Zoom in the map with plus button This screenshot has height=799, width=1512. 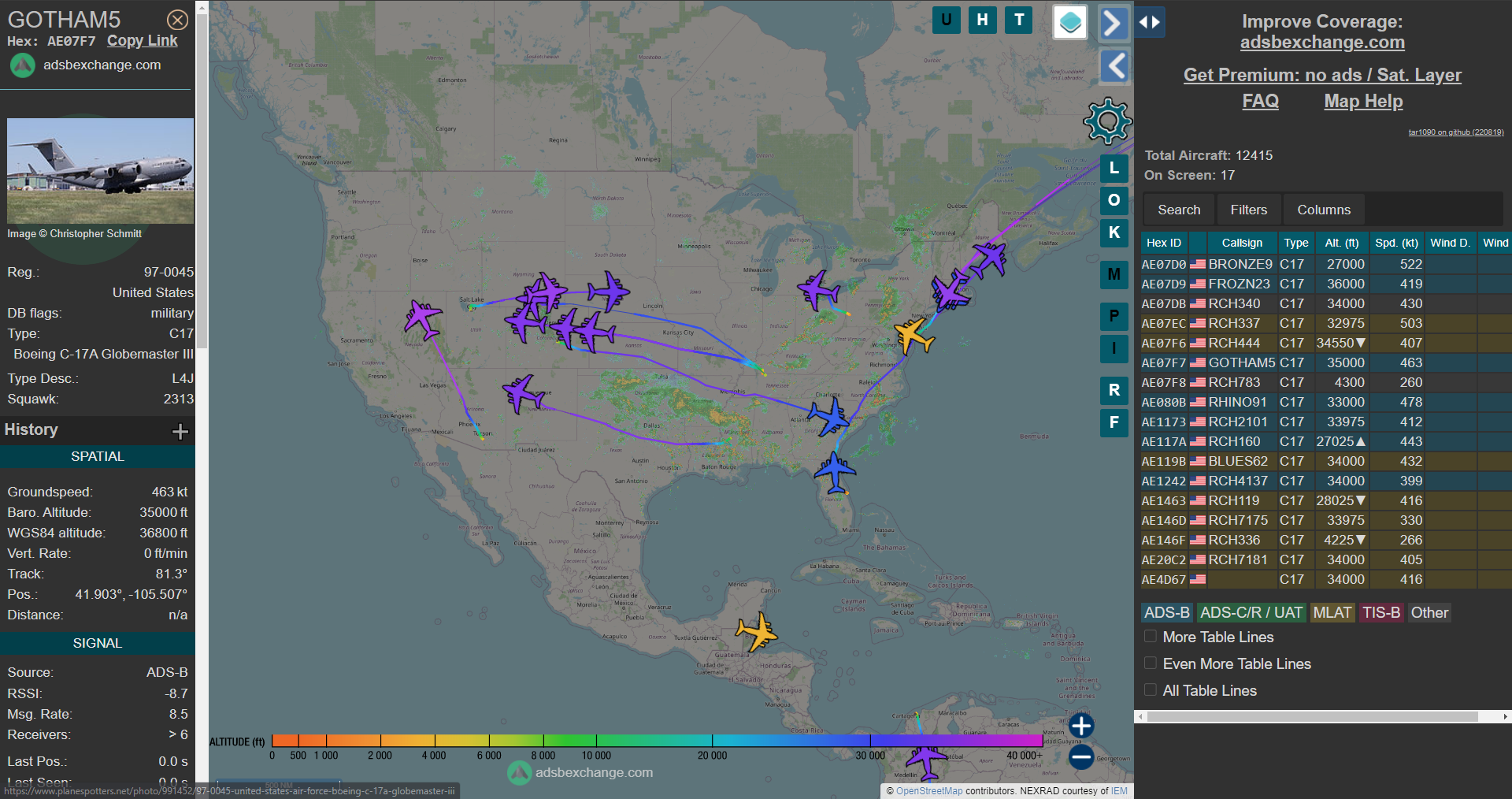tap(1081, 726)
